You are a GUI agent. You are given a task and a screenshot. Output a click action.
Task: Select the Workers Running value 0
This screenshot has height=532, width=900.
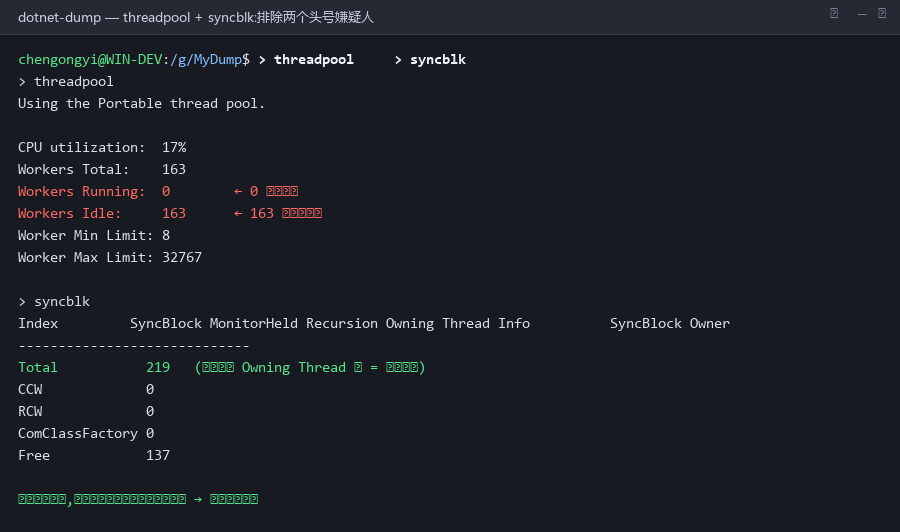pyautogui.click(x=166, y=191)
